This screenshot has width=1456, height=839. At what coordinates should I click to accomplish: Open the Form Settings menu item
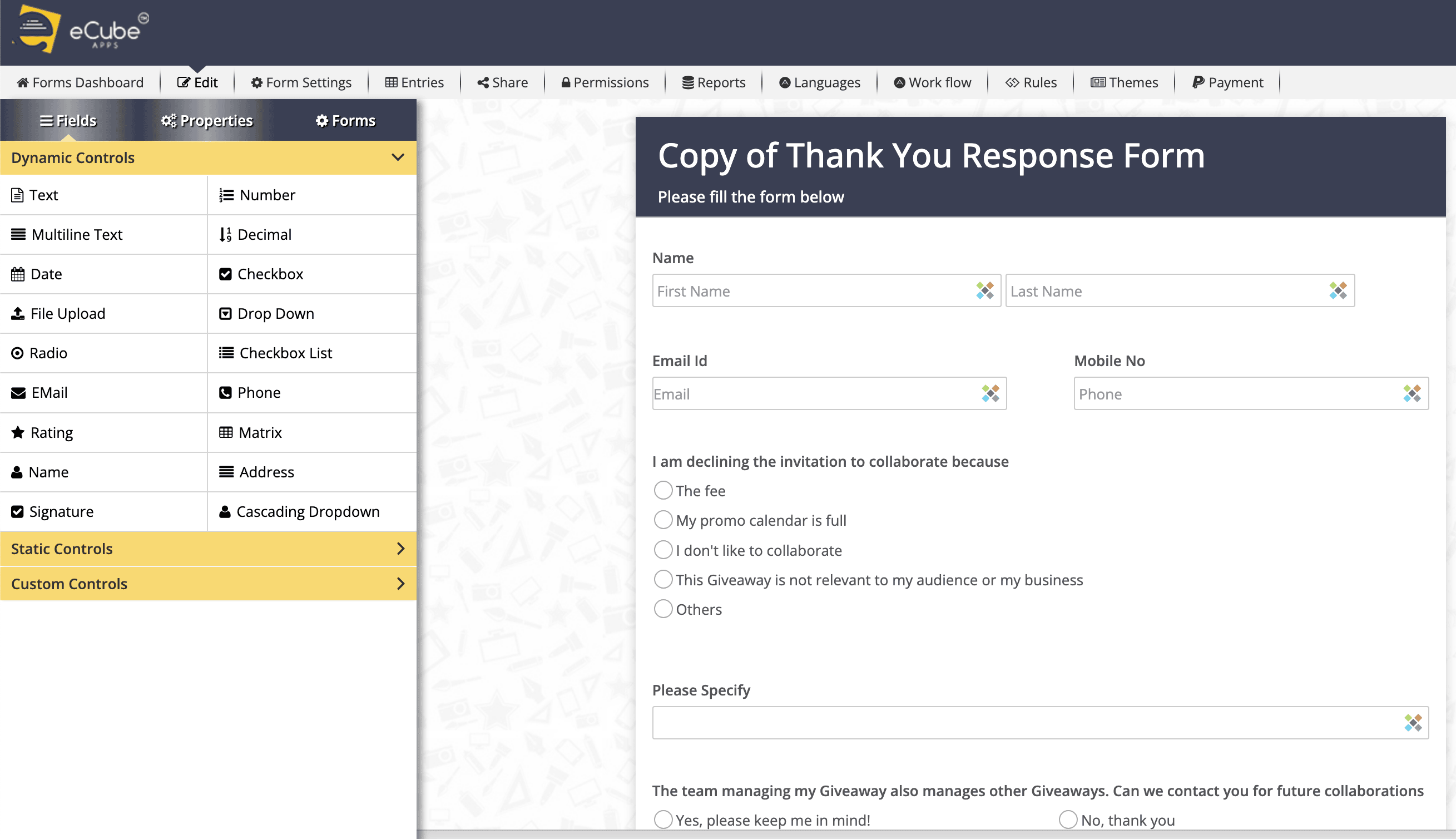pyautogui.click(x=301, y=82)
